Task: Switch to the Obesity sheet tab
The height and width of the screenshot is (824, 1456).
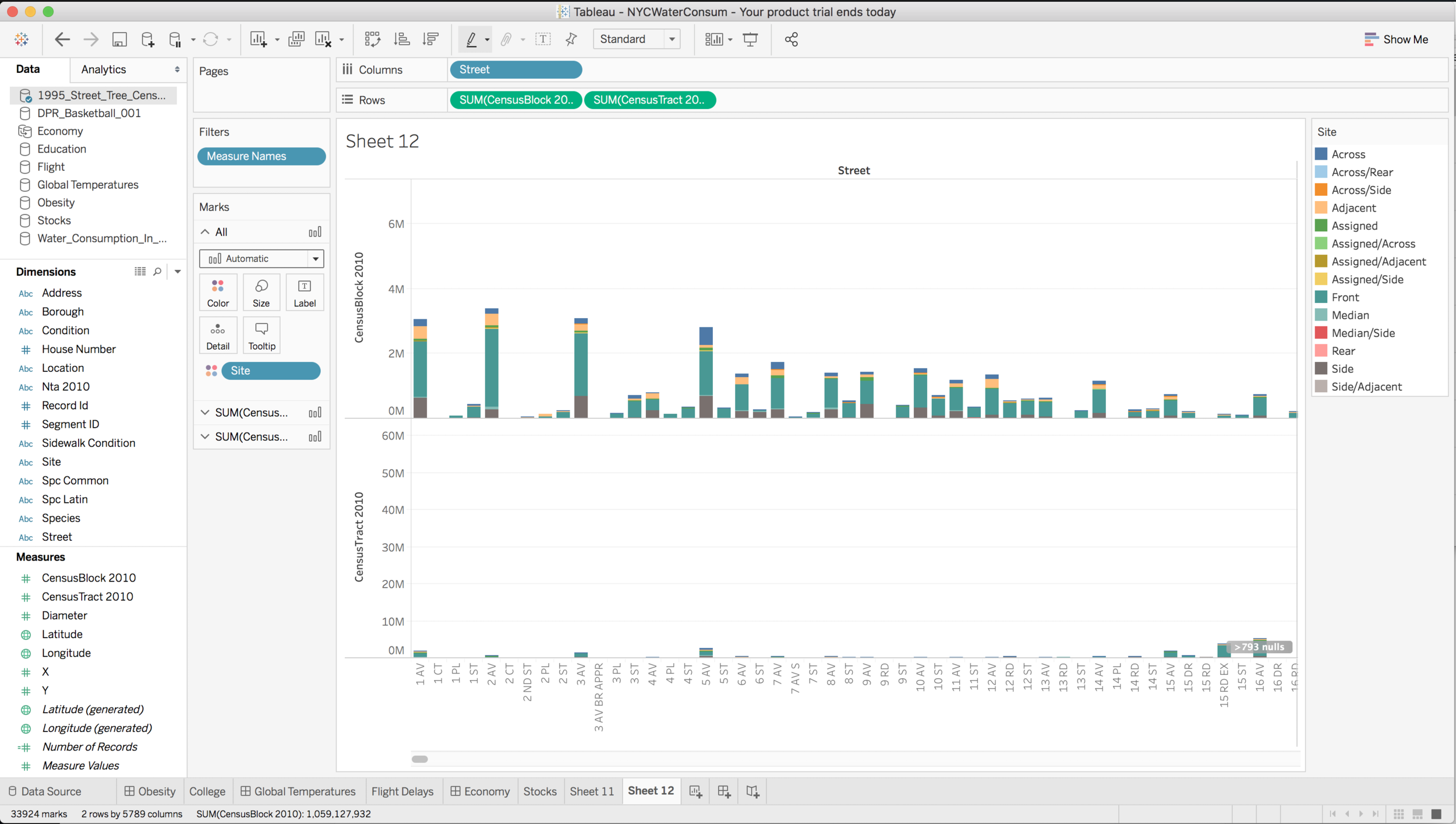Action: coord(150,791)
